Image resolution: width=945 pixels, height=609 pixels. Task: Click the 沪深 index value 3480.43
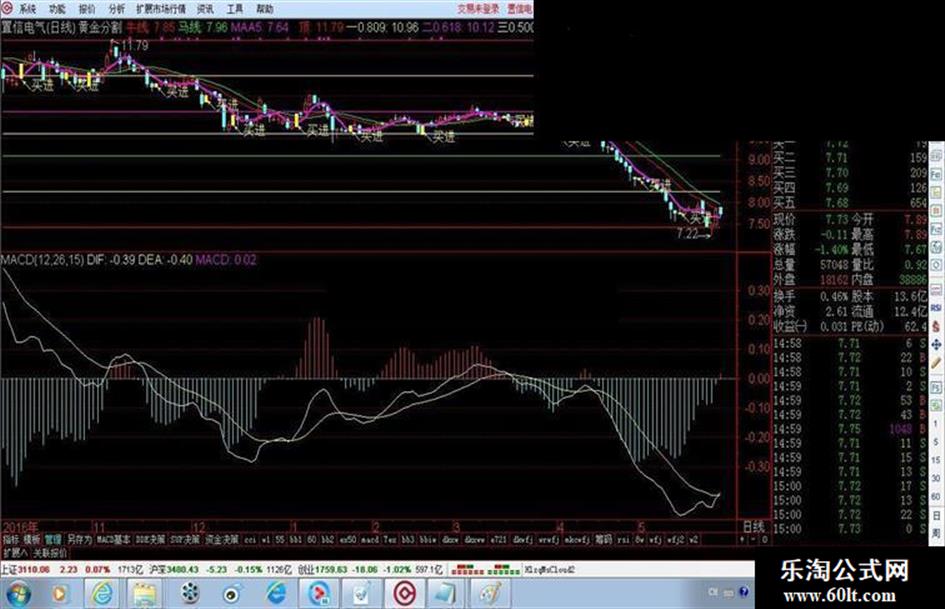click(184, 569)
